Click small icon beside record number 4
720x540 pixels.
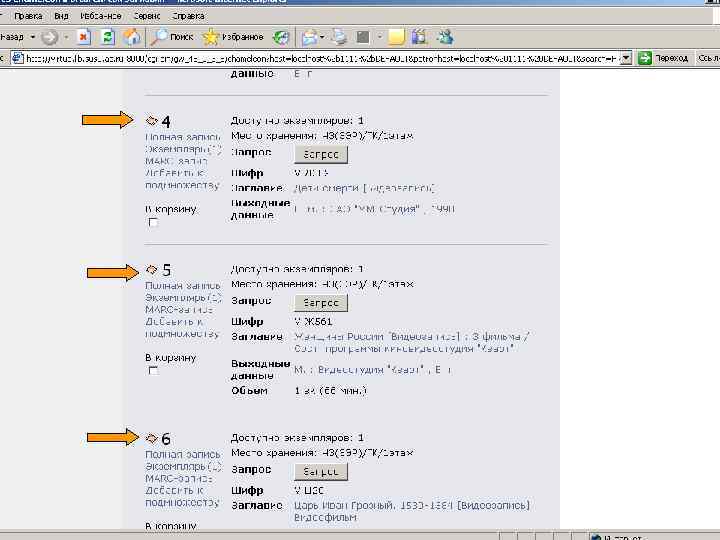tap(151, 121)
